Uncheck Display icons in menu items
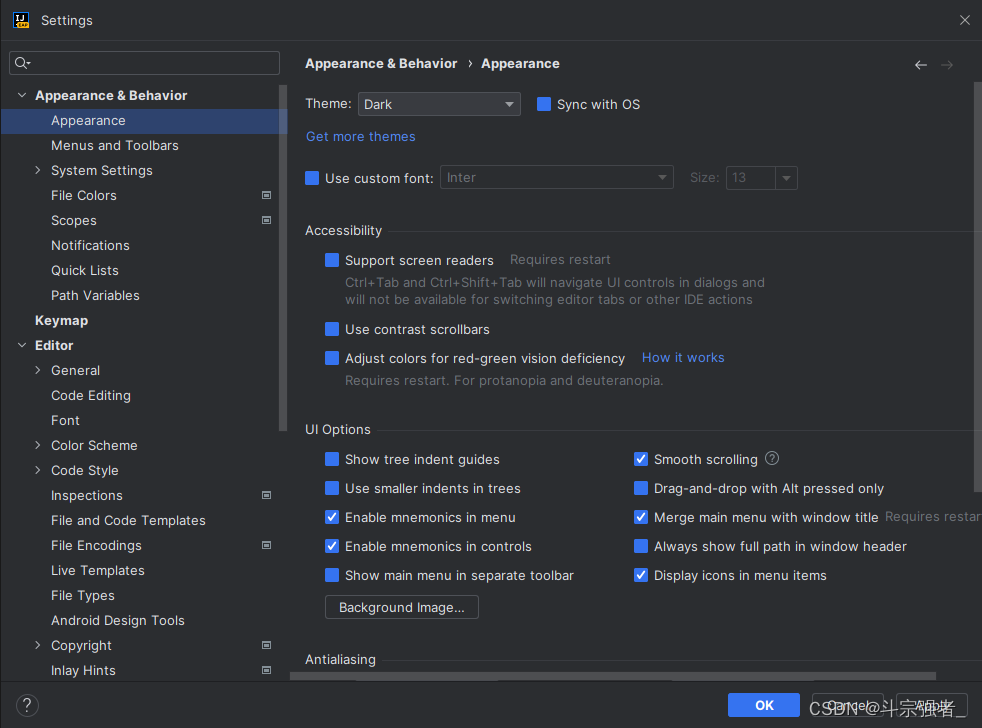This screenshot has height=728, width=982. [x=641, y=575]
